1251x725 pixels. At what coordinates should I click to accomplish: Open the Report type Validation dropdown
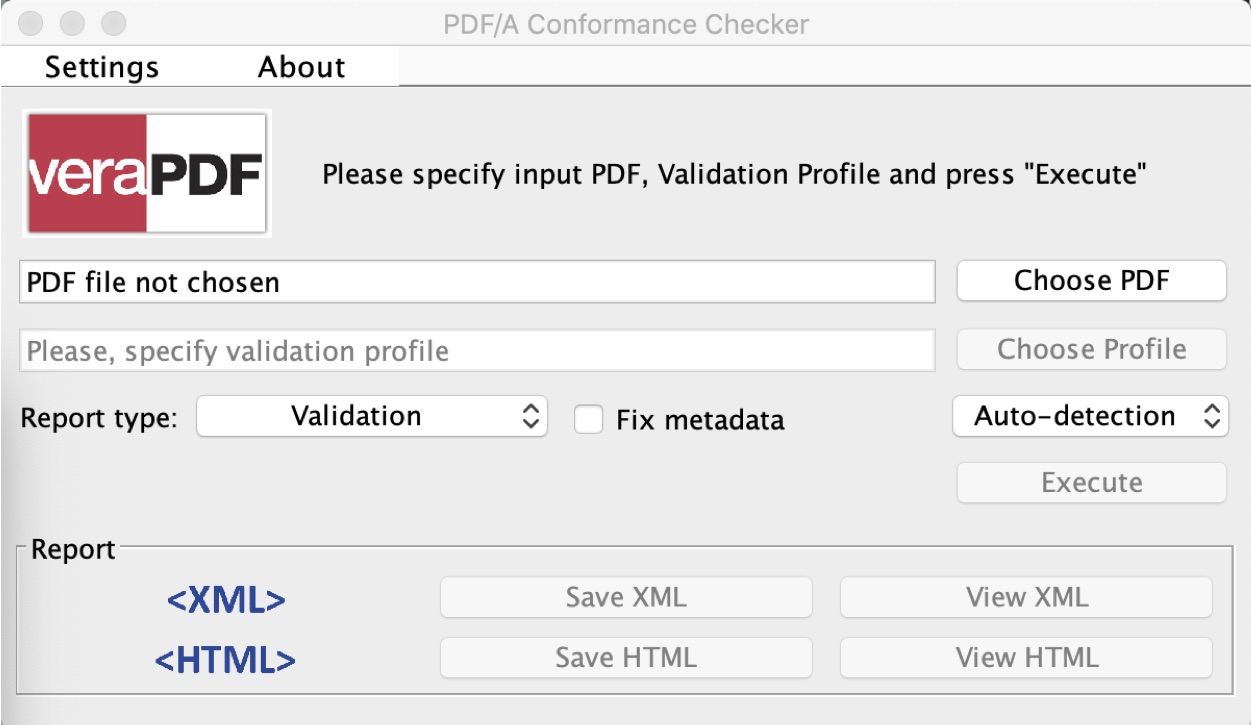372,417
